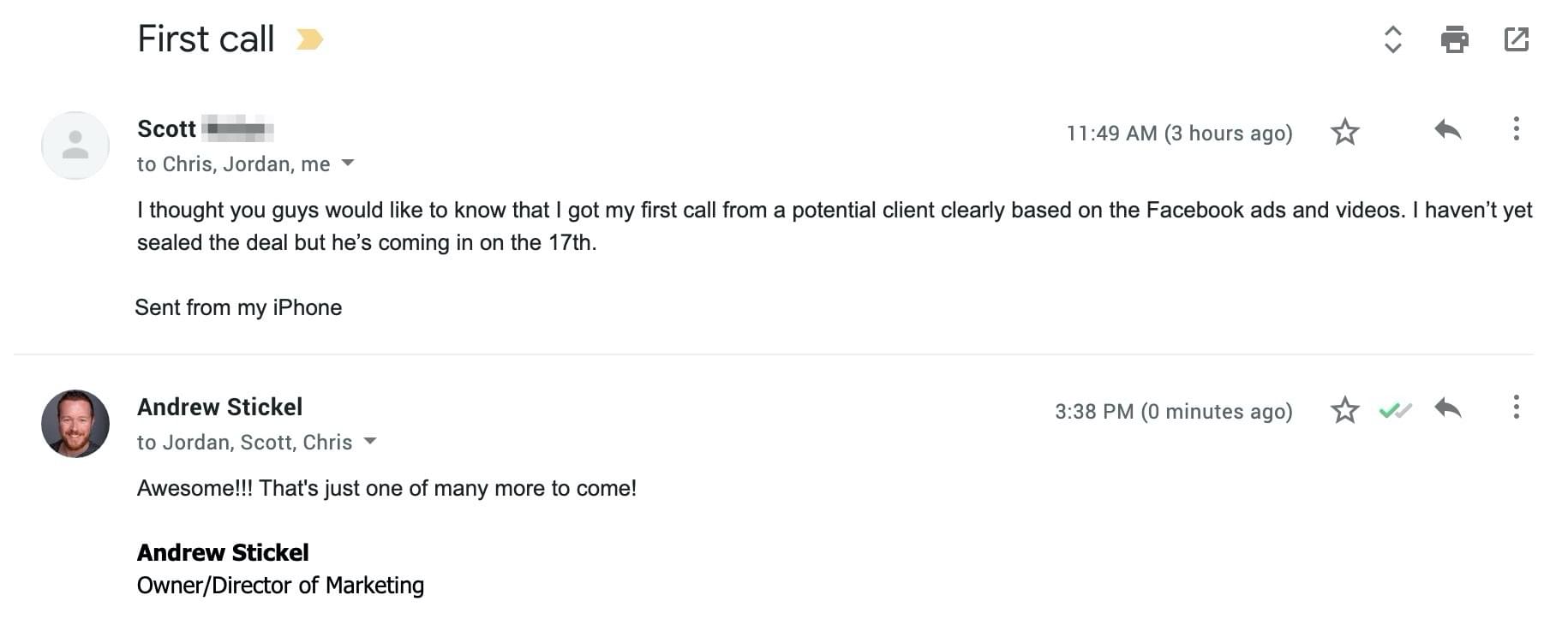The height and width of the screenshot is (619, 1568).
Task: Click the First call subject title
Action: [x=206, y=39]
